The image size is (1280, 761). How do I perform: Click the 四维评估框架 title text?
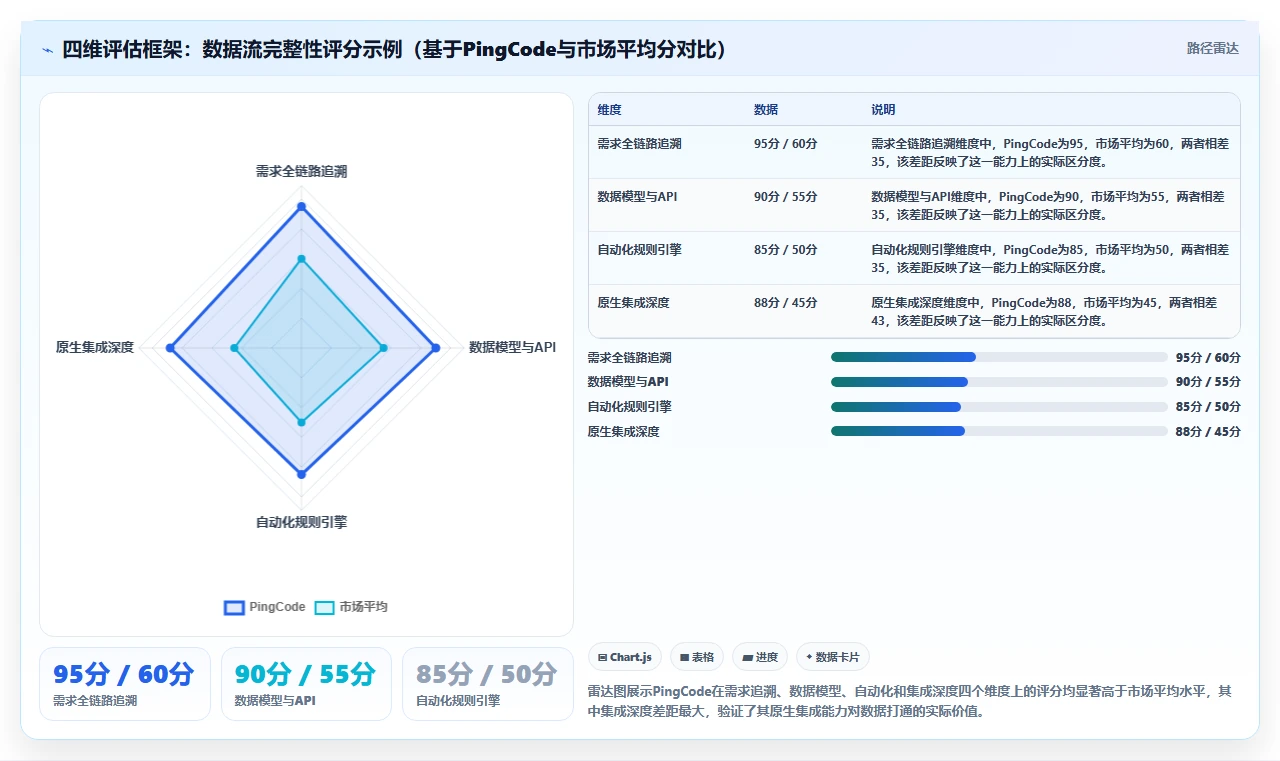pos(394,49)
